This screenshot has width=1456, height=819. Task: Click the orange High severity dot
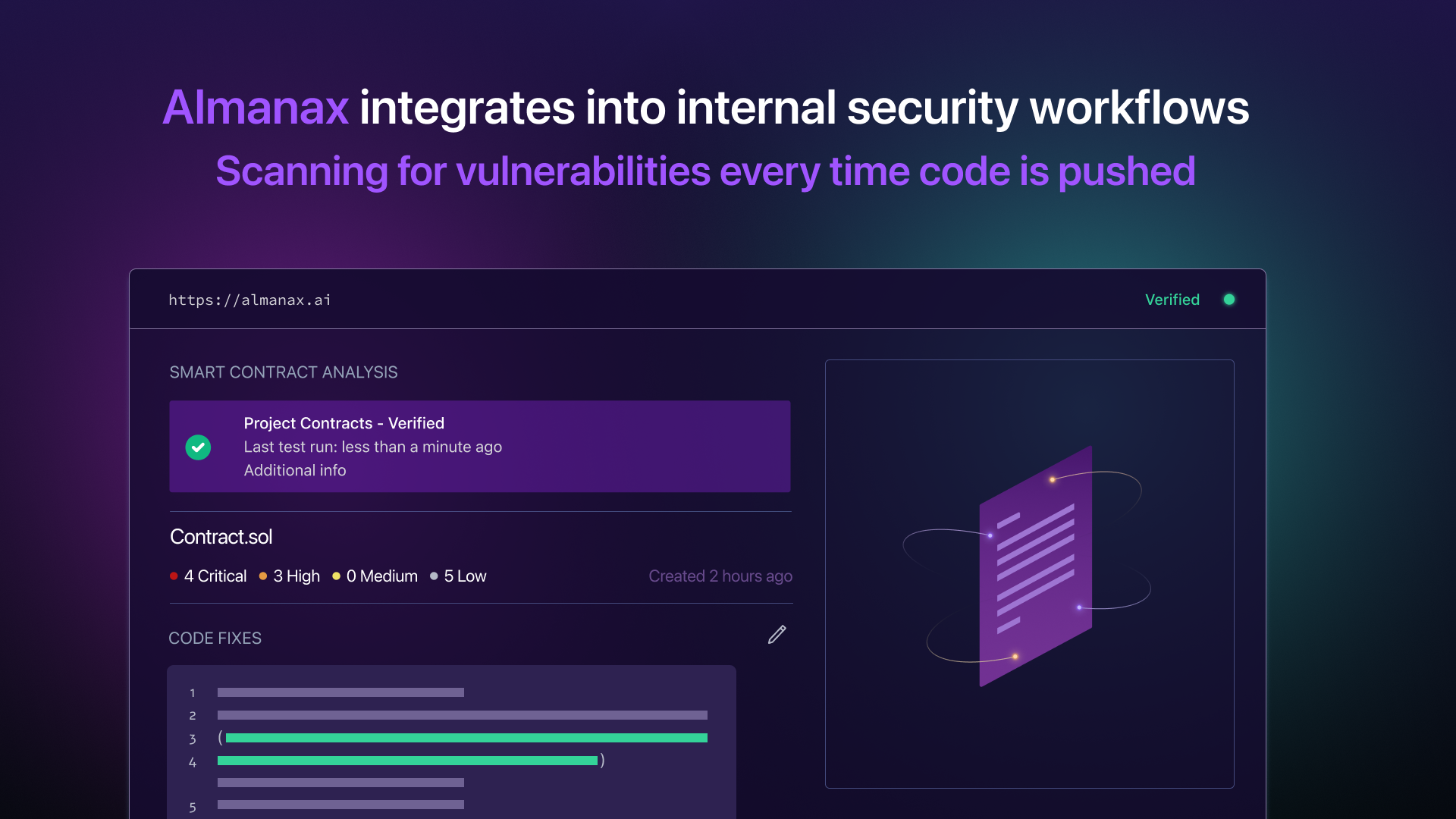[x=262, y=576]
